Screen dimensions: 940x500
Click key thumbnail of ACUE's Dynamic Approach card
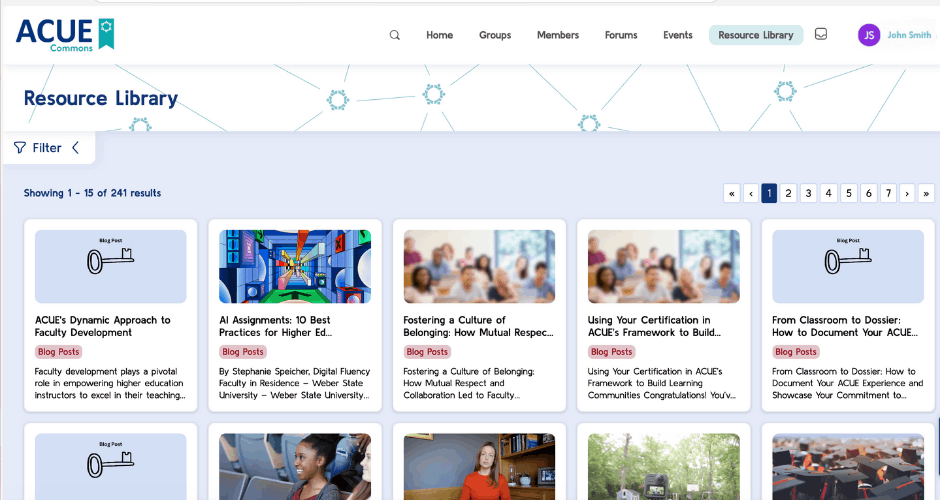pos(111,266)
